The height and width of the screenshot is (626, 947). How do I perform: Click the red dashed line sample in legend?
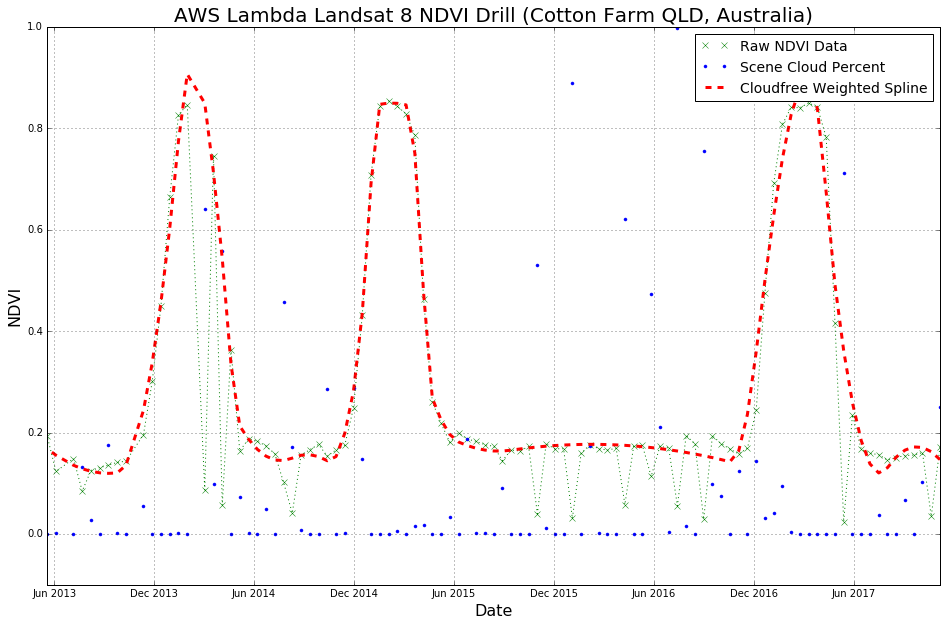pyautogui.click(x=714, y=88)
